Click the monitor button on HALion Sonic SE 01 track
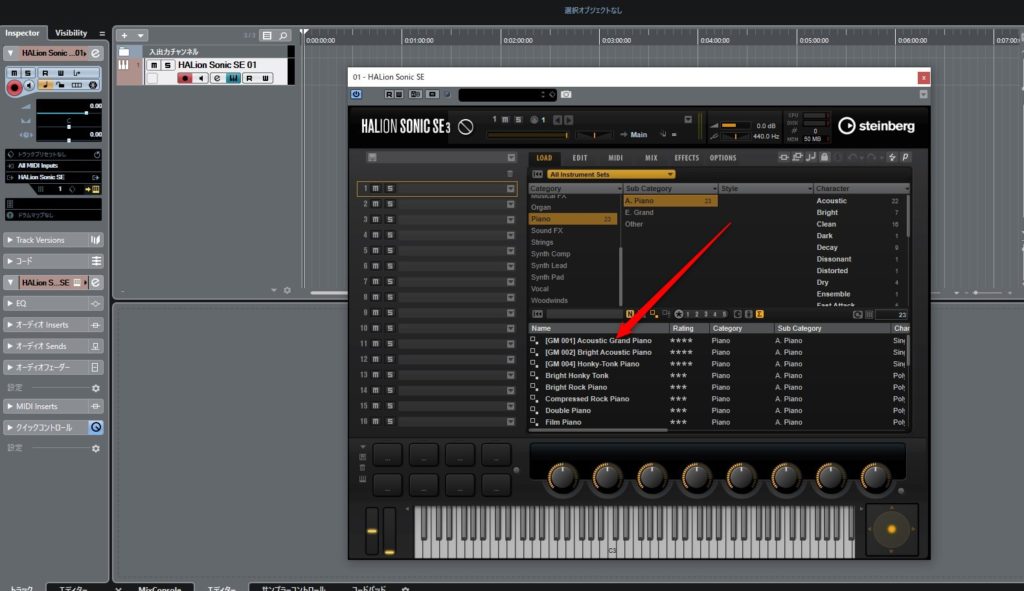 pyautogui.click(x=201, y=78)
